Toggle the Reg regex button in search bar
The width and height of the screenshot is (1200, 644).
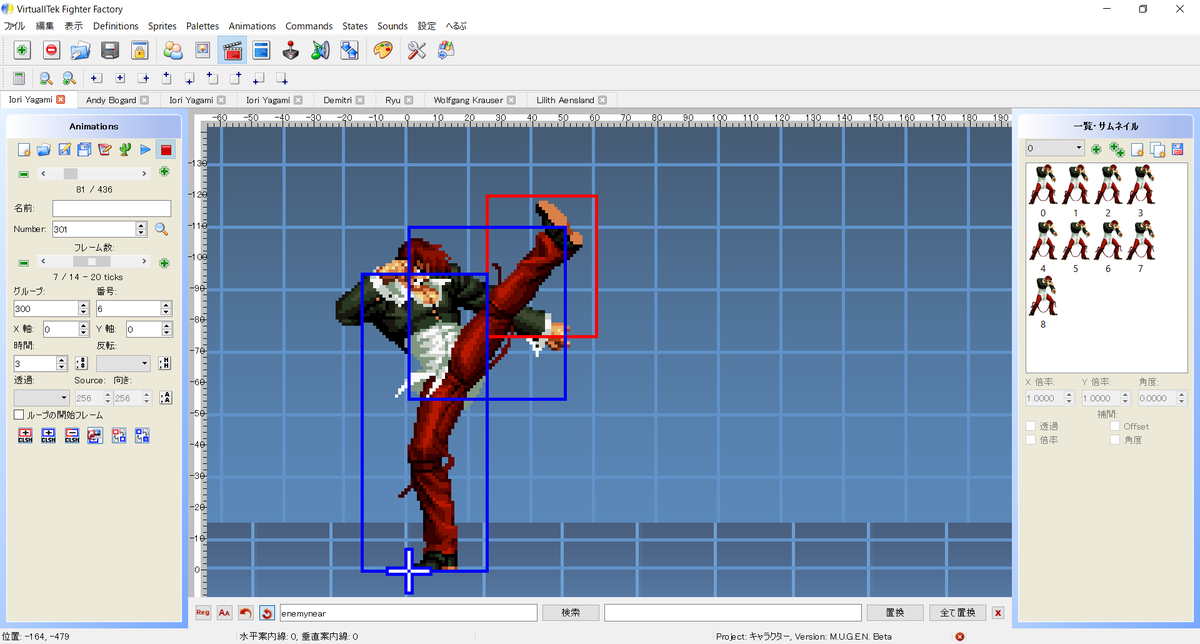pyautogui.click(x=204, y=612)
